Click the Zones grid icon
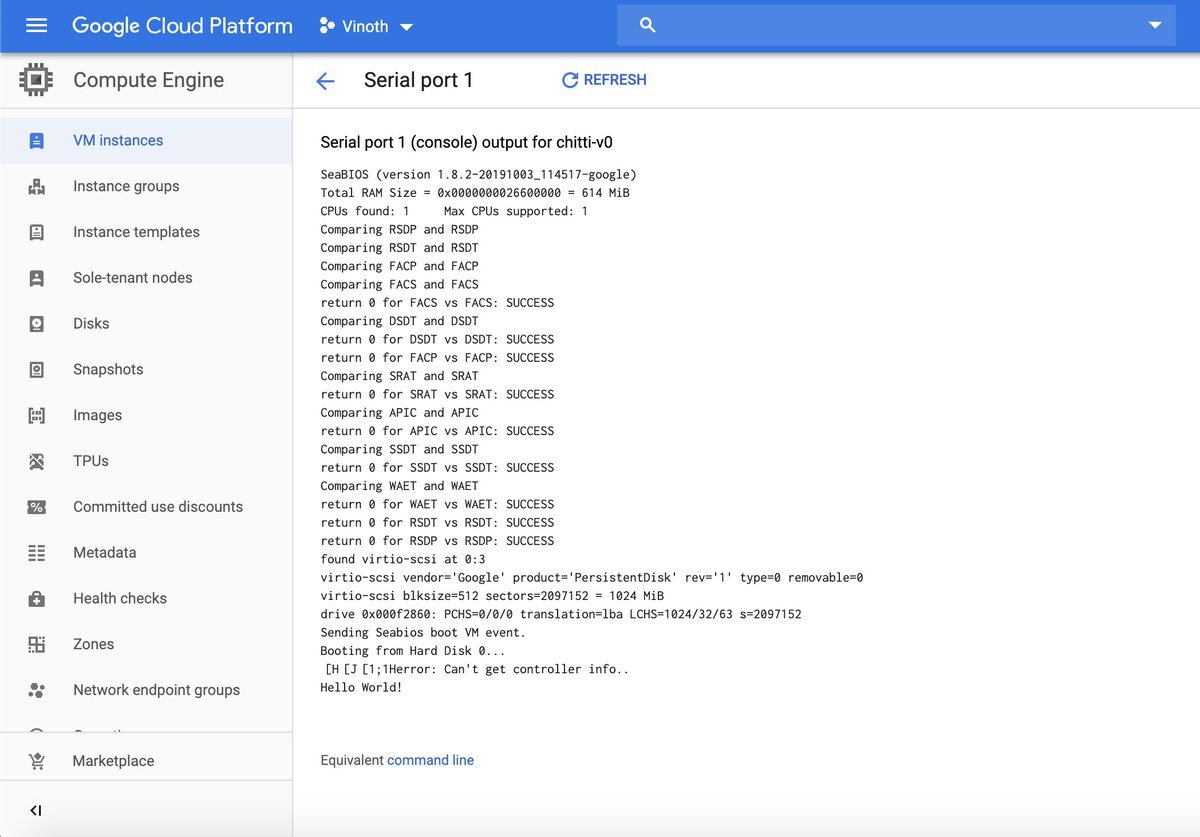The height and width of the screenshot is (837, 1200). pyautogui.click(x=37, y=645)
